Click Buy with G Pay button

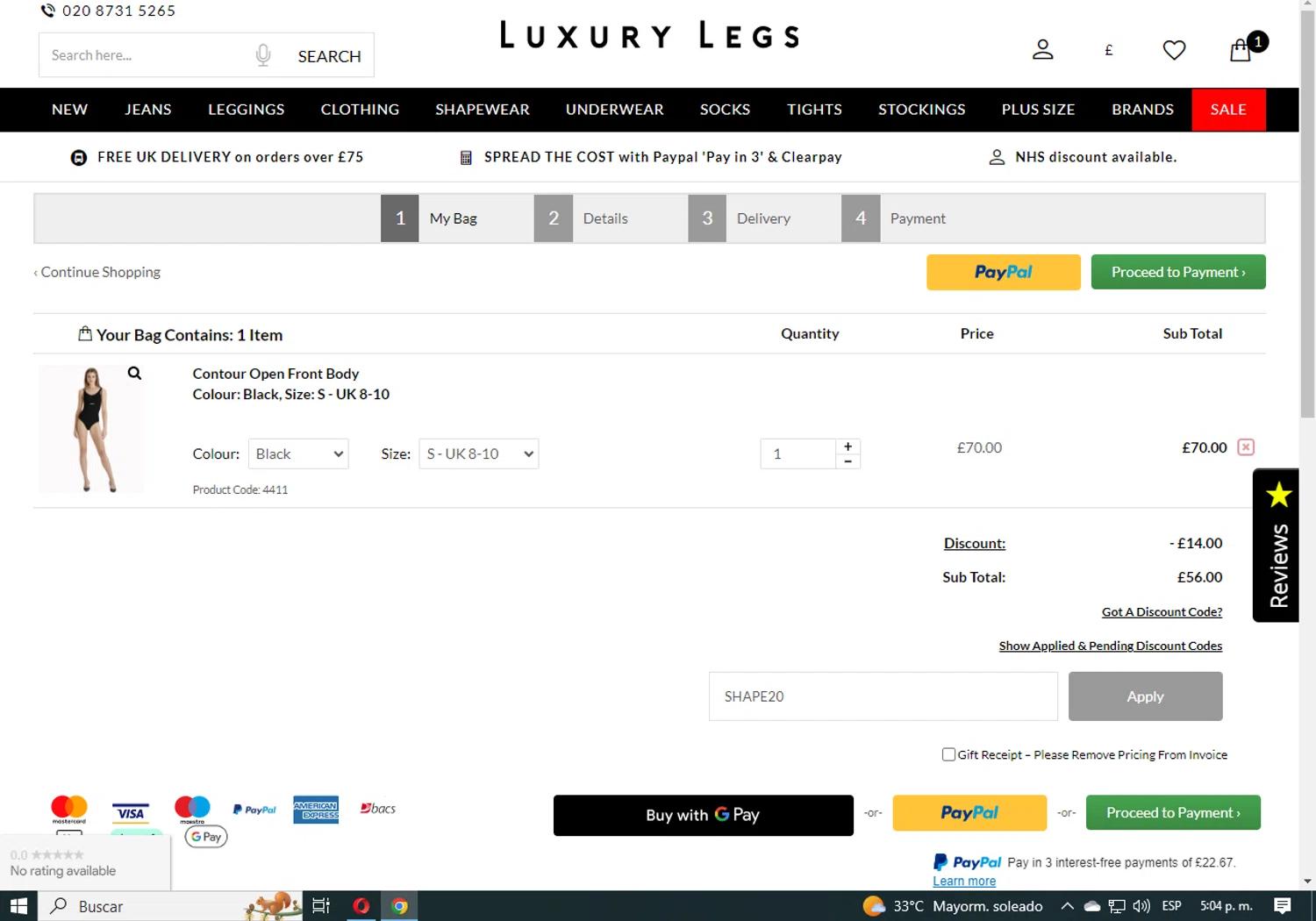(703, 815)
